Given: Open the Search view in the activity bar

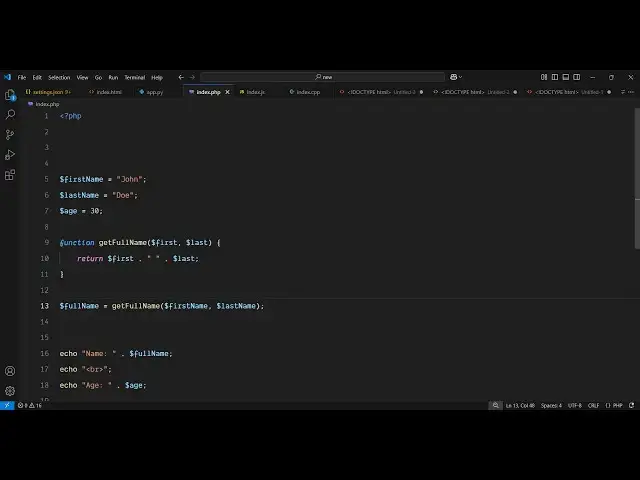Looking at the screenshot, I should (10, 115).
